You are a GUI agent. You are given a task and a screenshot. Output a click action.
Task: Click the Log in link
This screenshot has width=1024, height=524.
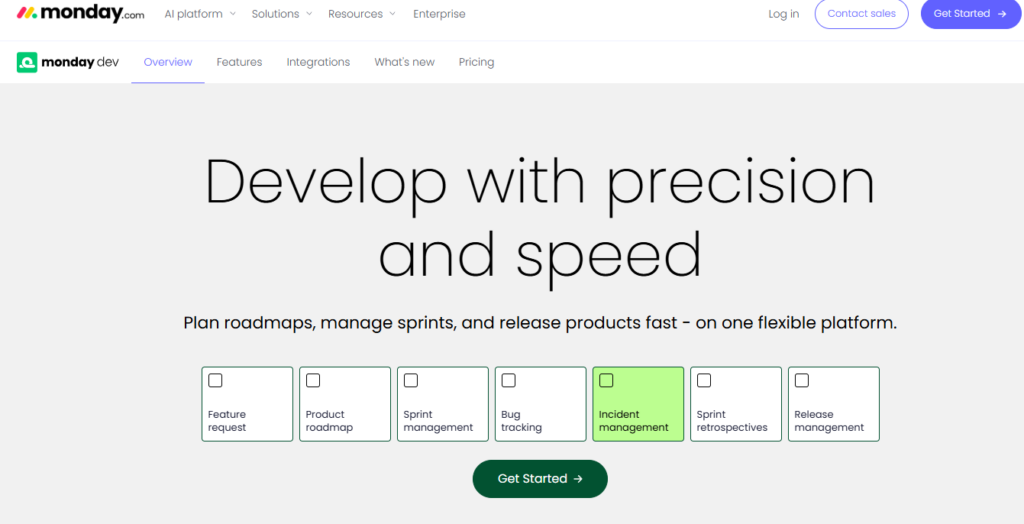pos(784,14)
